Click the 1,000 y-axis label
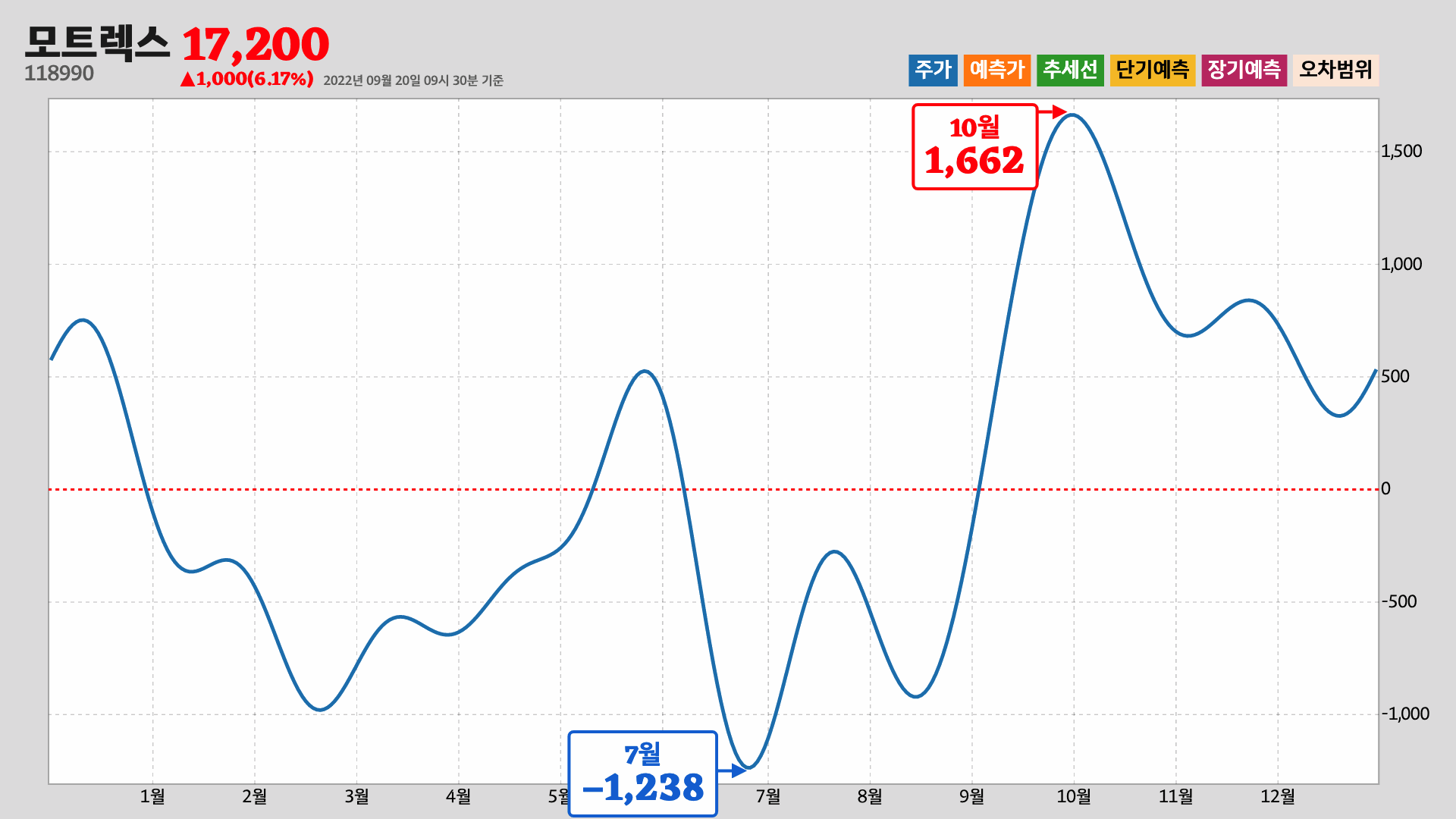Image resolution: width=1456 pixels, height=819 pixels. 1401,264
